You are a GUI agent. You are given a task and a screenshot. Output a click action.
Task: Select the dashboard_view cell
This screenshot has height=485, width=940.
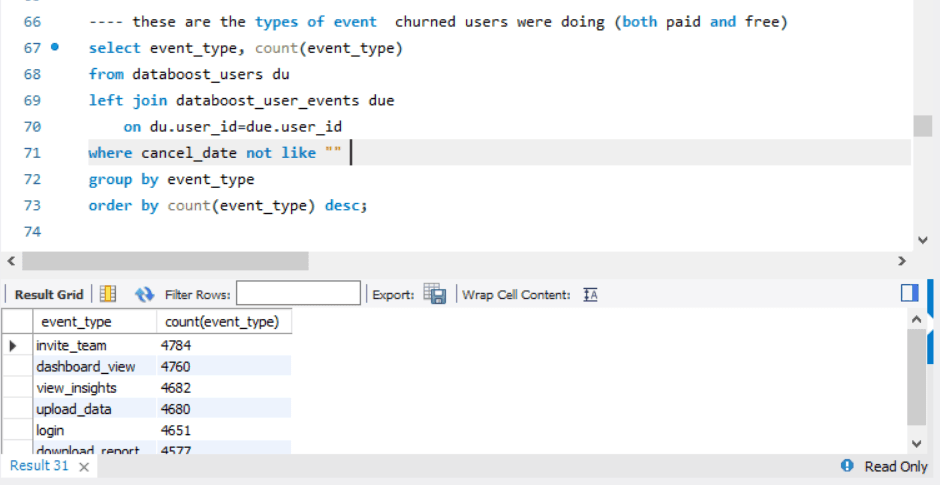tap(95, 366)
